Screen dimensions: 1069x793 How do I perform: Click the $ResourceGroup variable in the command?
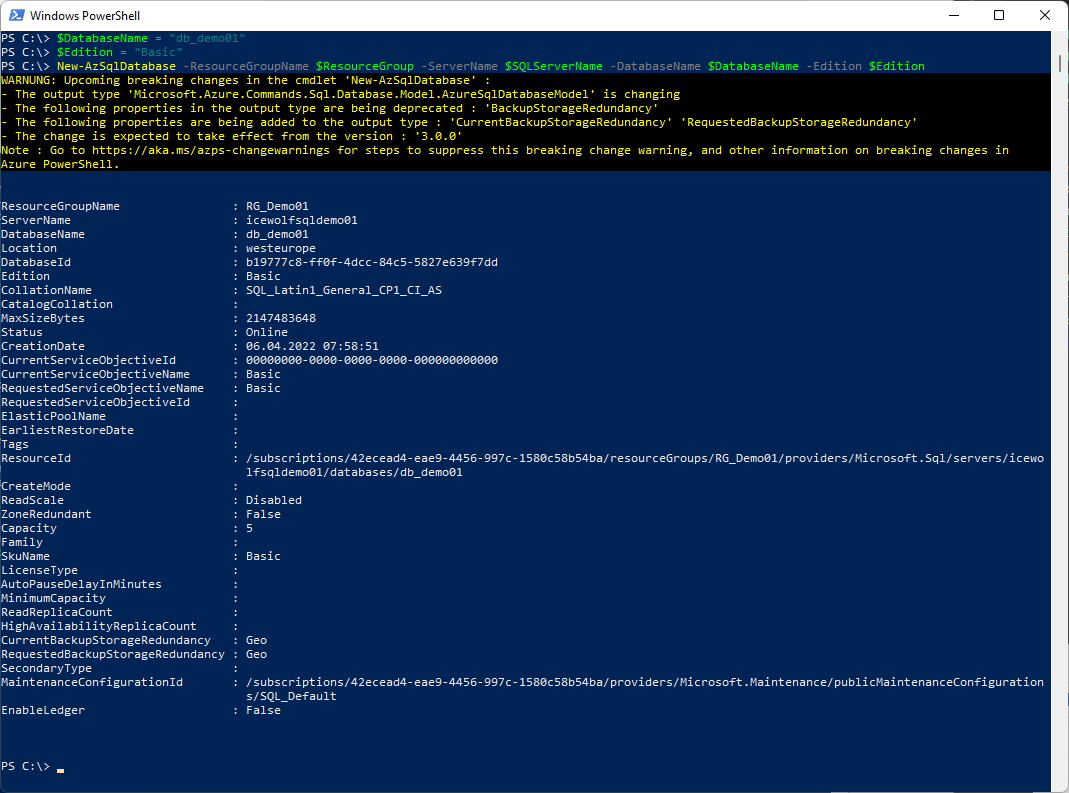tap(365, 66)
